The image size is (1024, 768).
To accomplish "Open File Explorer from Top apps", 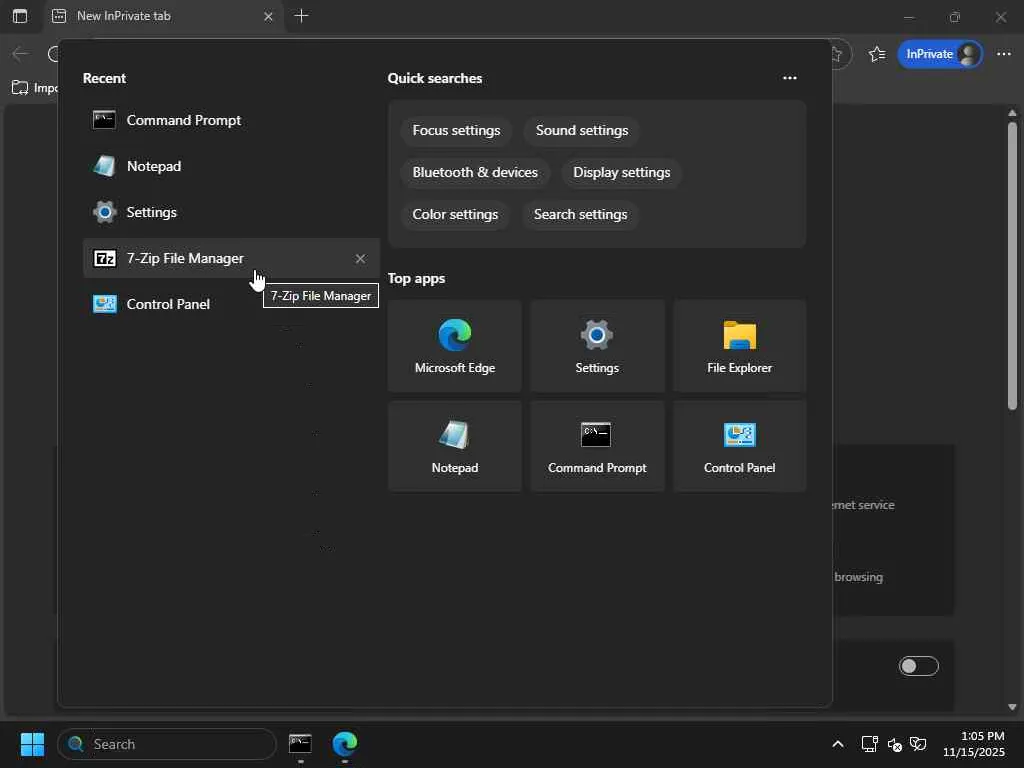I will [x=739, y=346].
